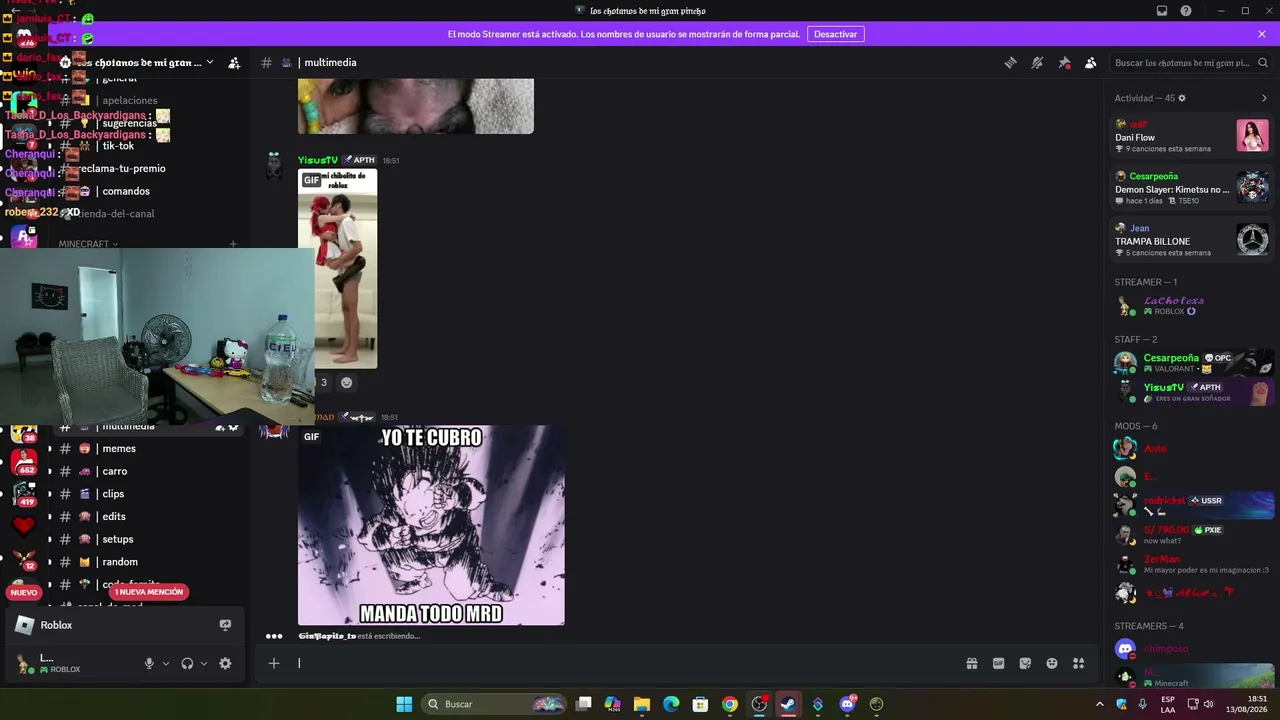Click Desactivar to turn off Streamer mode
This screenshot has height=720, width=1280.
pyautogui.click(x=835, y=34)
